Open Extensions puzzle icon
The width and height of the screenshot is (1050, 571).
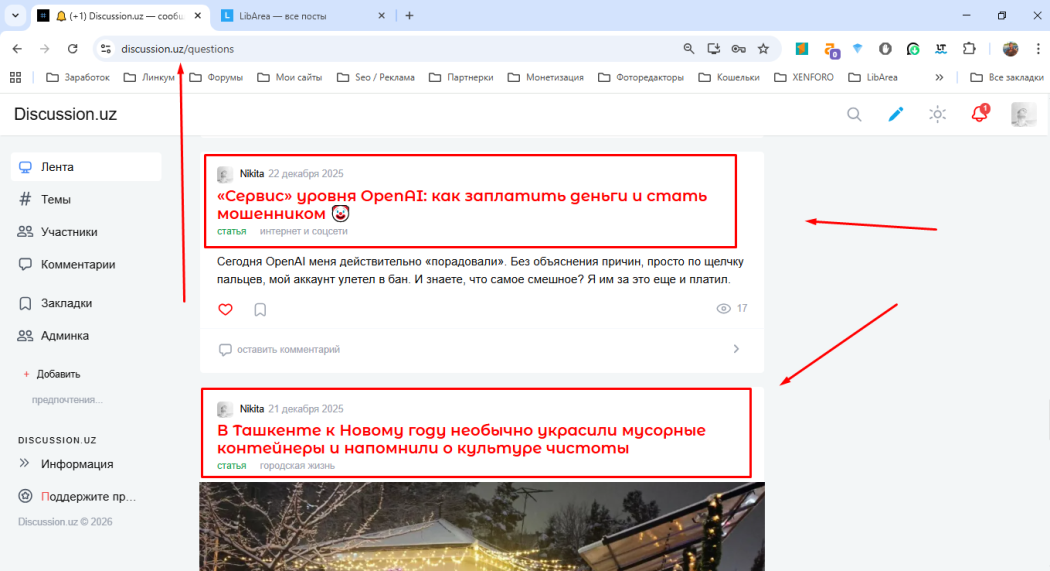coord(969,49)
